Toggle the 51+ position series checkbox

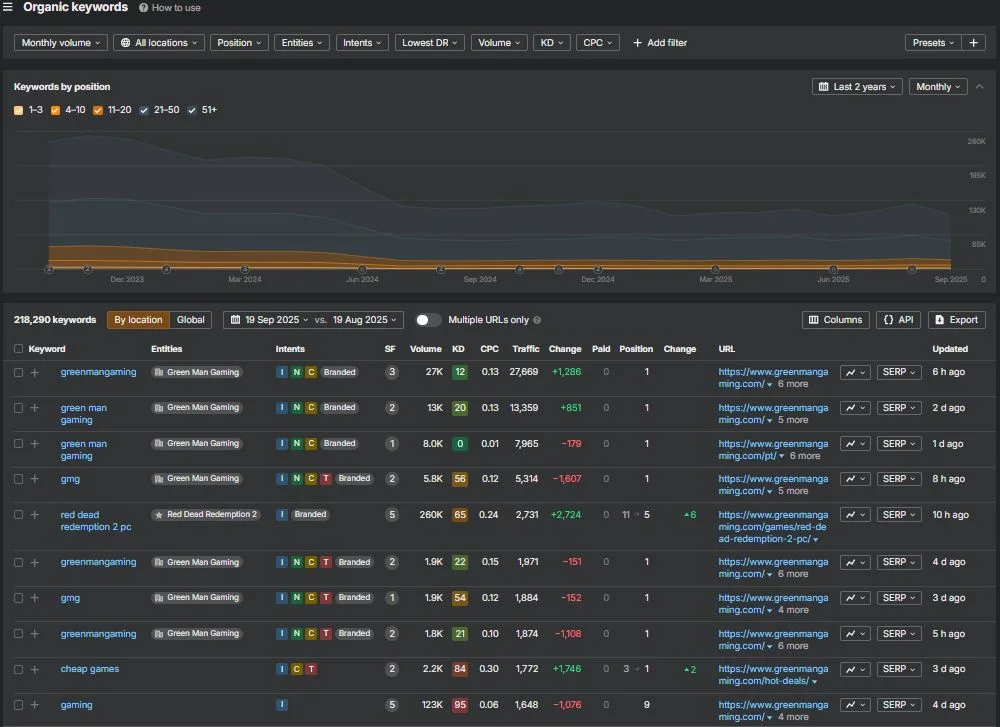click(x=192, y=110)
